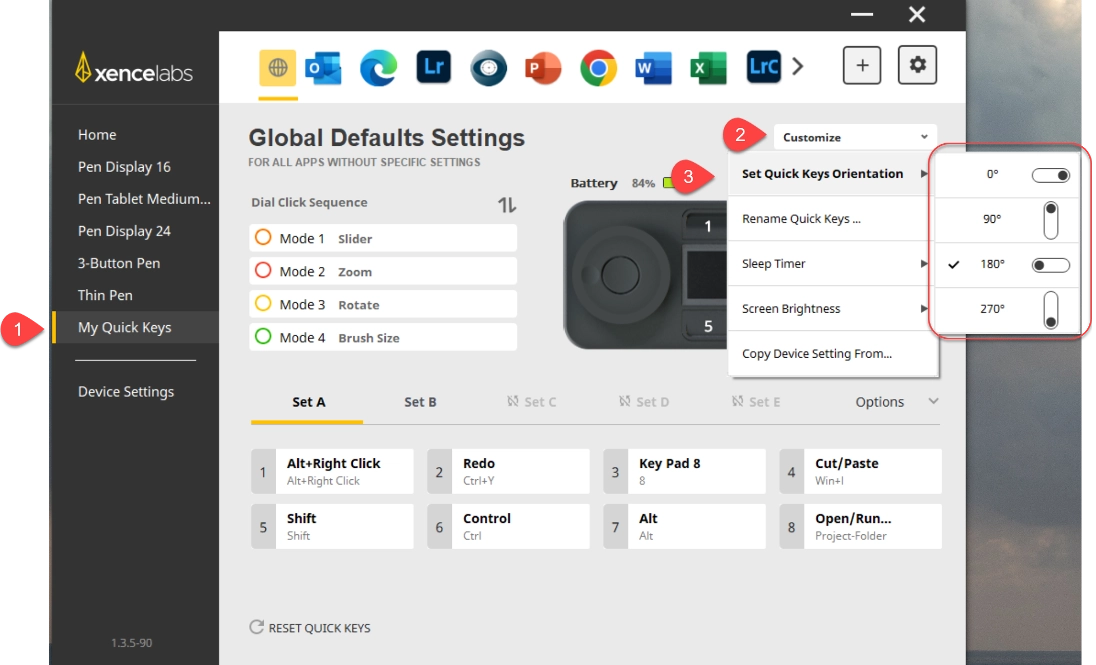Click the Battery 84% indicator
The height and width of the screenshot is (665, 1096).
[621, 183]
